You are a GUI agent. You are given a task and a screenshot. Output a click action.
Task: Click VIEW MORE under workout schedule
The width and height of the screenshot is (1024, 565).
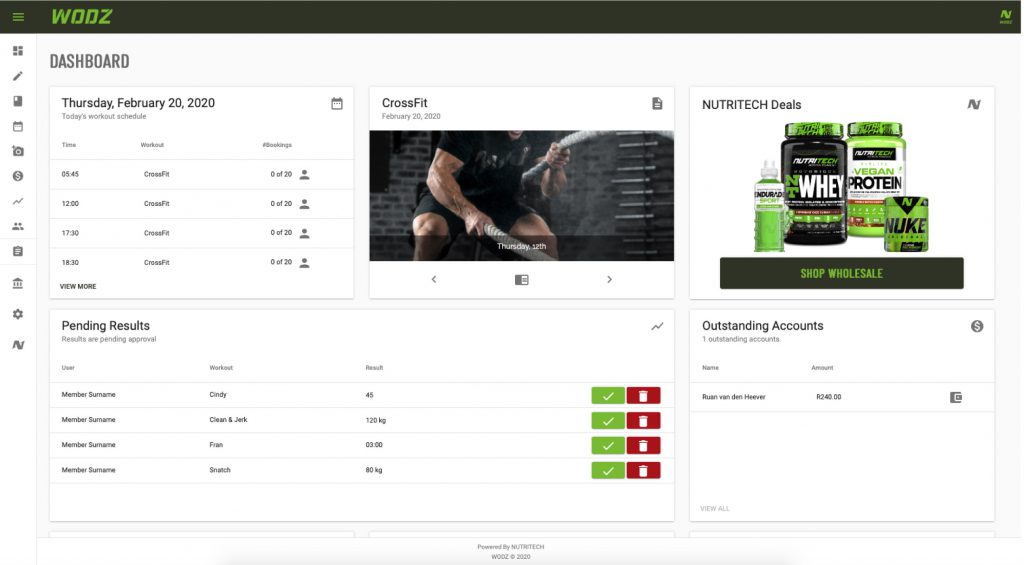pos(78,287)
